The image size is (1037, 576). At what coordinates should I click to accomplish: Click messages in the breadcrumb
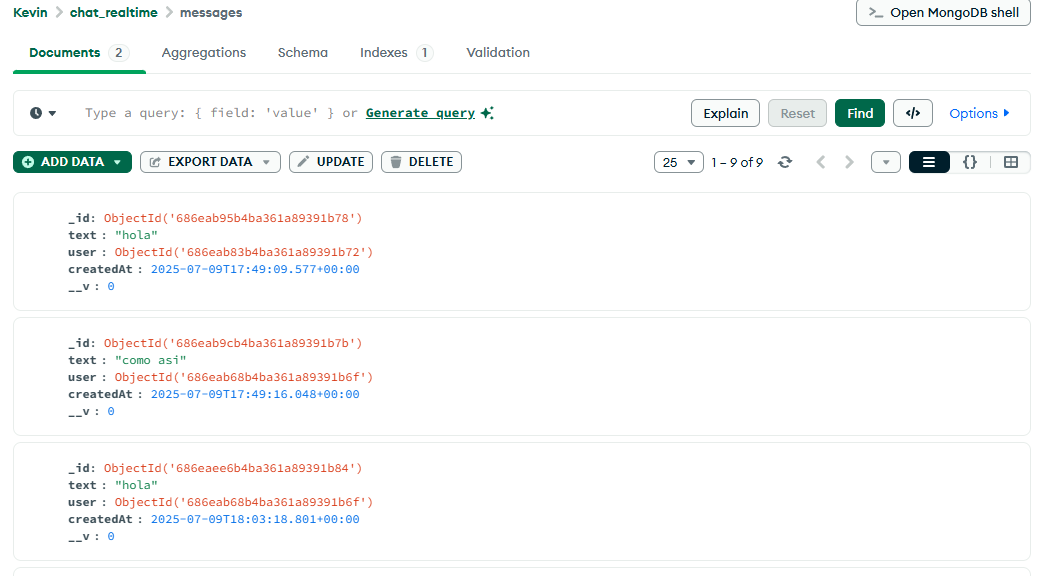[x=211, y=13]
